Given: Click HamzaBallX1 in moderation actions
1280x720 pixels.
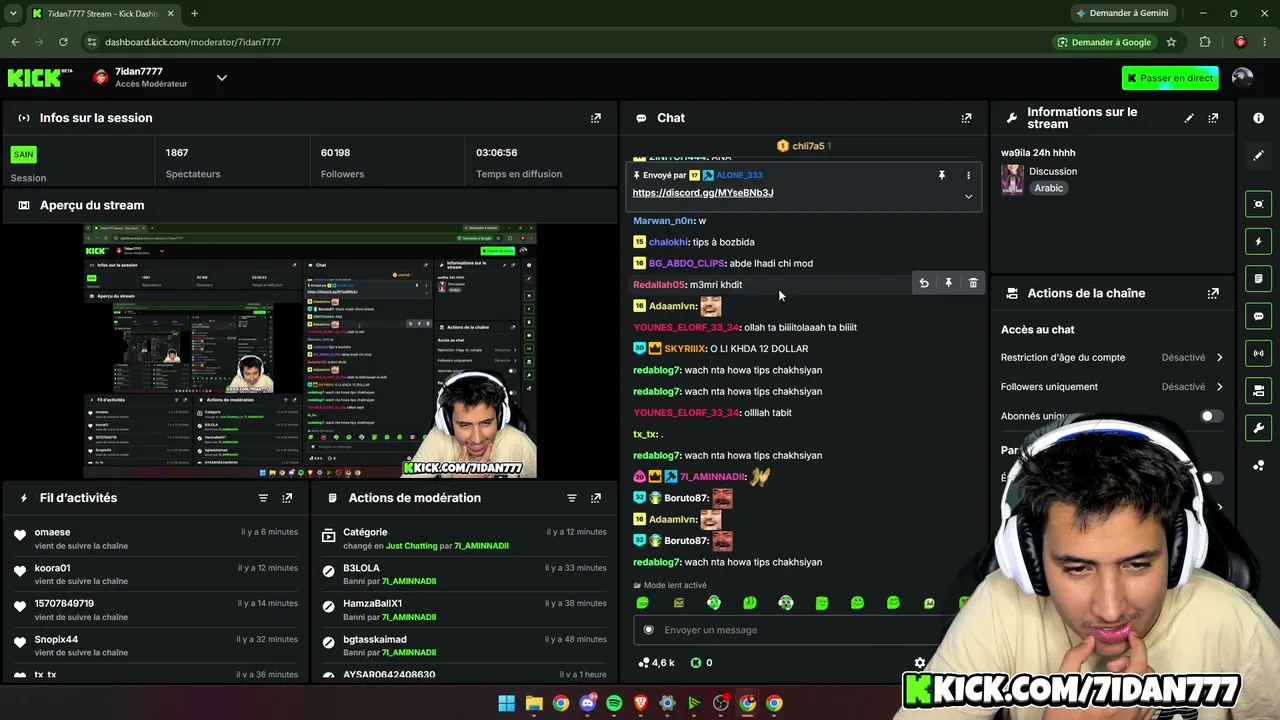Looking at the screenshot, I should pyautogui.click(x=372, y=603).
